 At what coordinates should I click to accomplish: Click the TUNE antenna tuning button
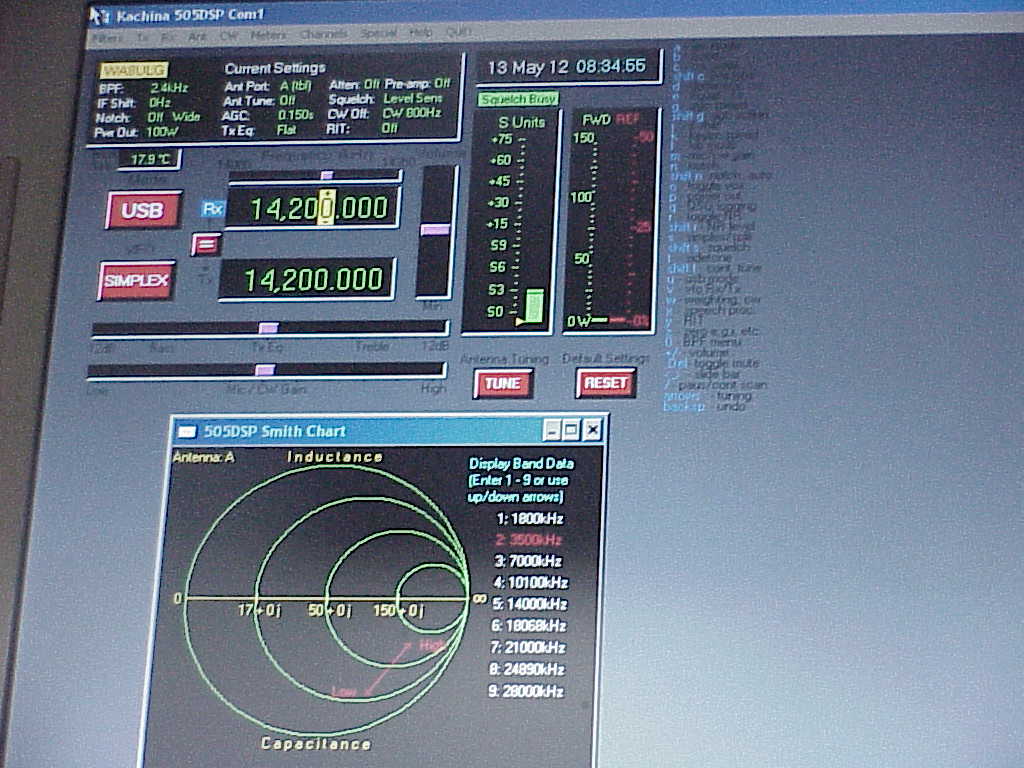(x=503, y=383)
